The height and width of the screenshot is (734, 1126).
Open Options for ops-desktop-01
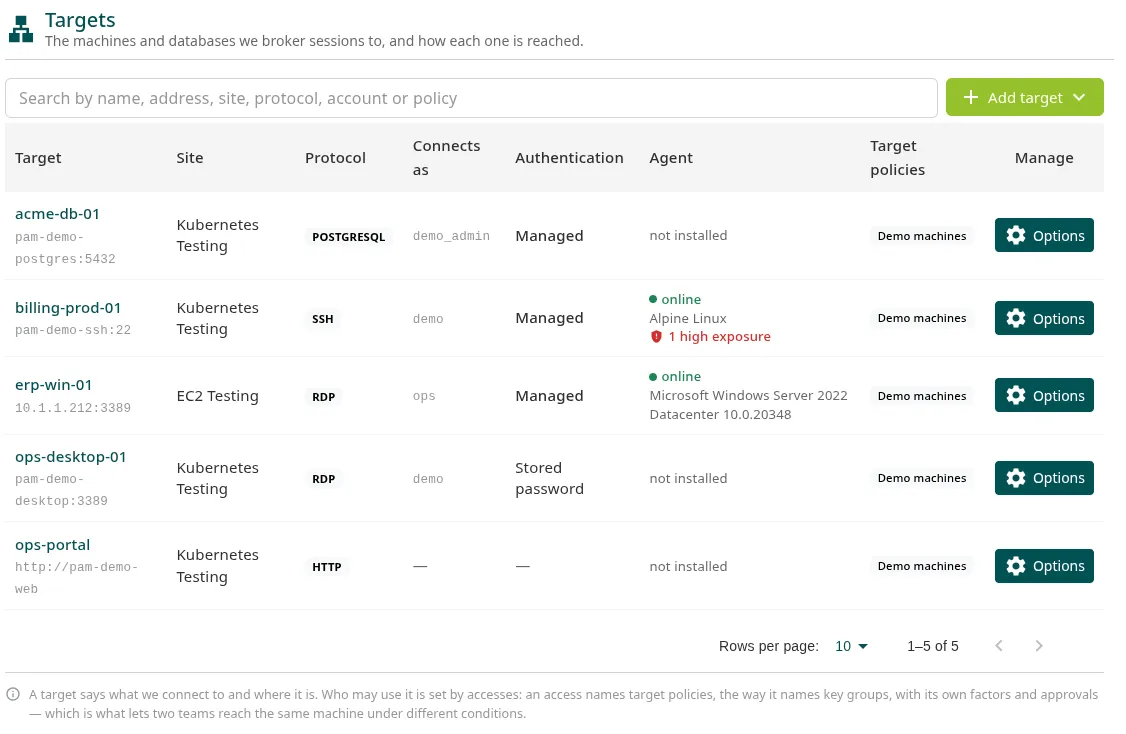(1044, 478)
